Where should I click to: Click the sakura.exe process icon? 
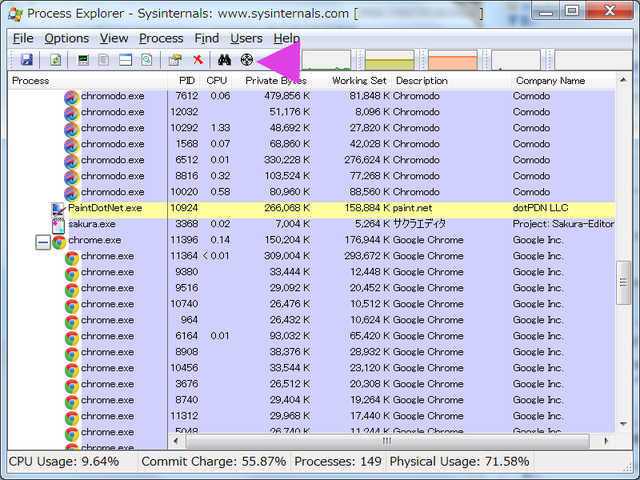click(x=58, y=225)
